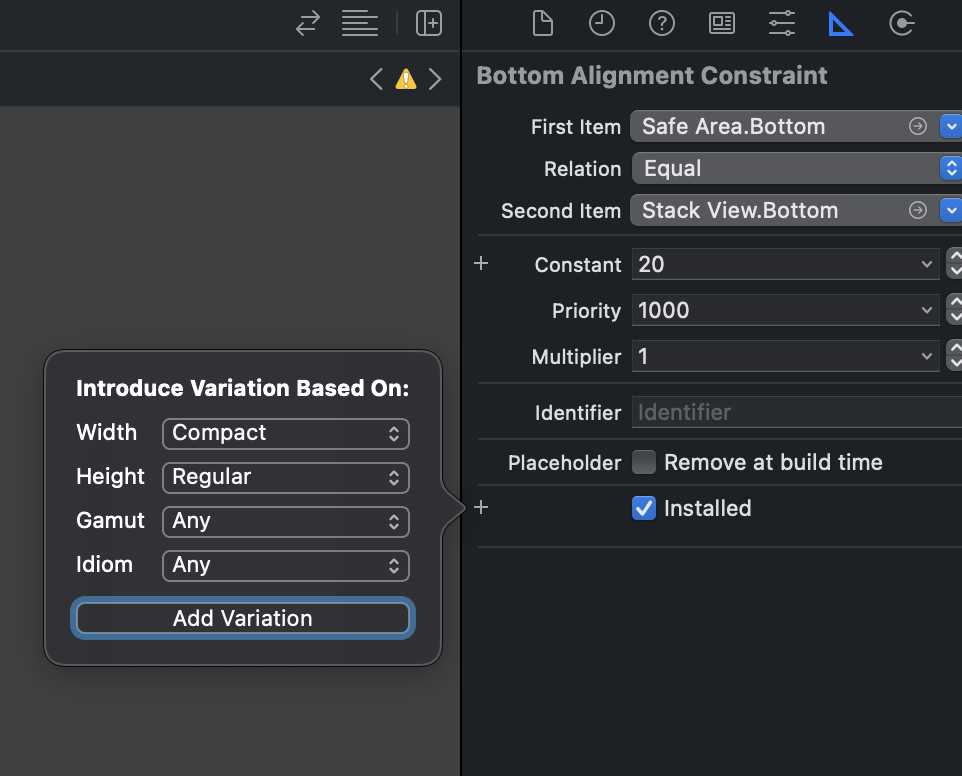Enable Remove at build time placeholder
Image resolution: width=962 pixels, height=776 pixels.
(x=644, y=462)
